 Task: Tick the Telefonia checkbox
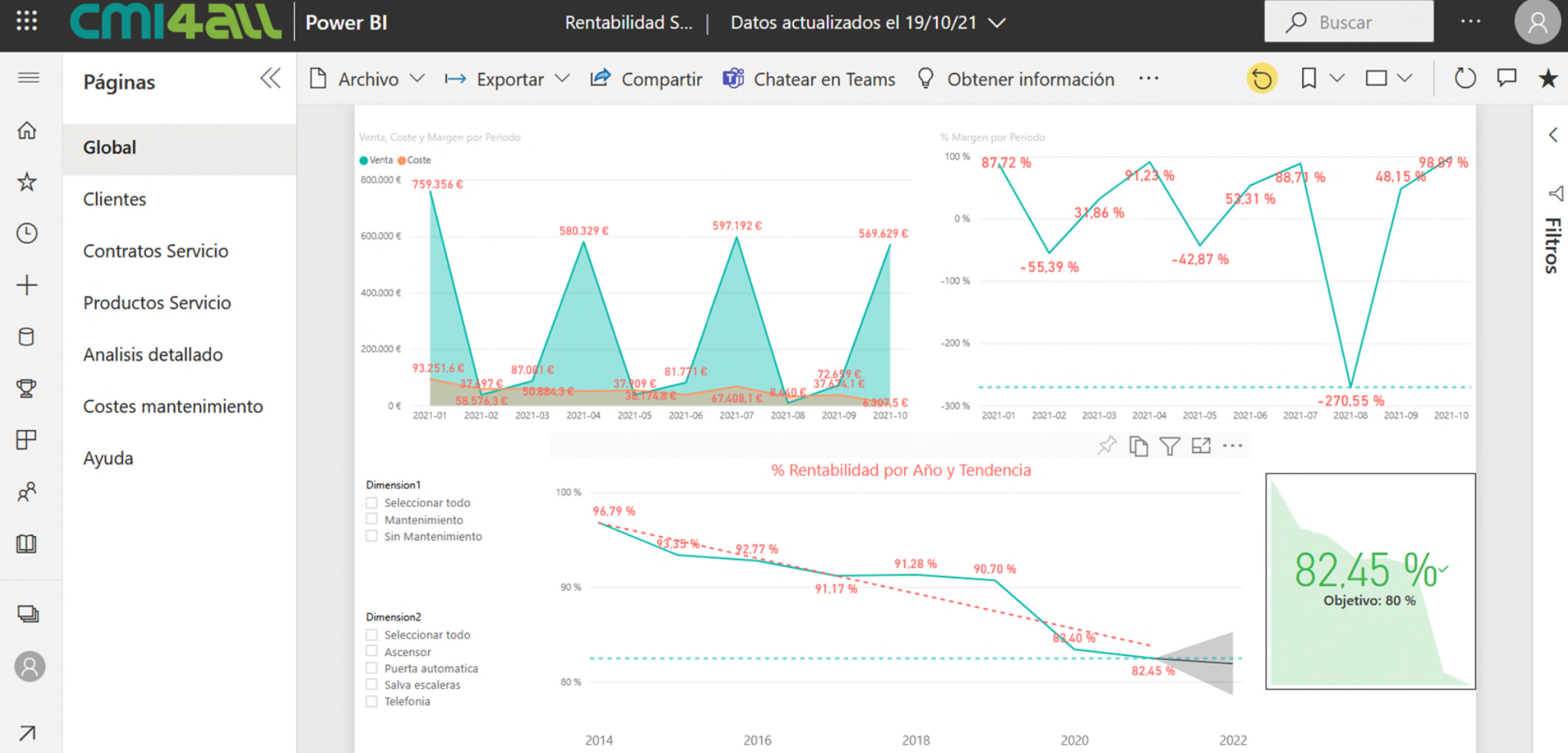pyautogui.click(x=372, y=701)
